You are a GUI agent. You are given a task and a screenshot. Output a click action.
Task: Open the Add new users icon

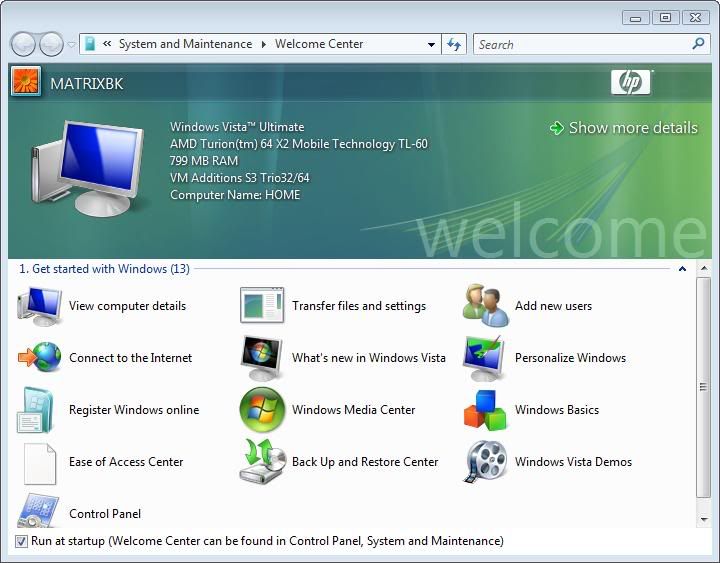tap(486, 306)
